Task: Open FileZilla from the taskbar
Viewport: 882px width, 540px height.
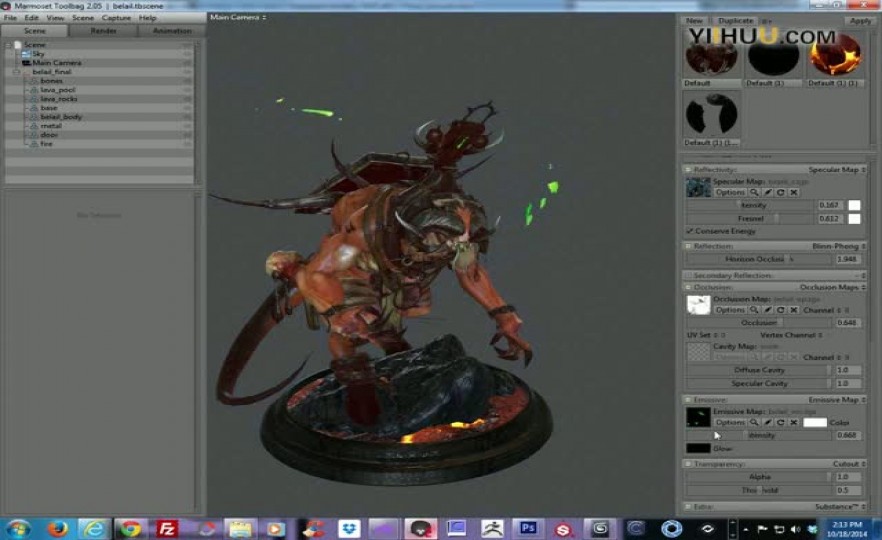Action: (166, 529)
